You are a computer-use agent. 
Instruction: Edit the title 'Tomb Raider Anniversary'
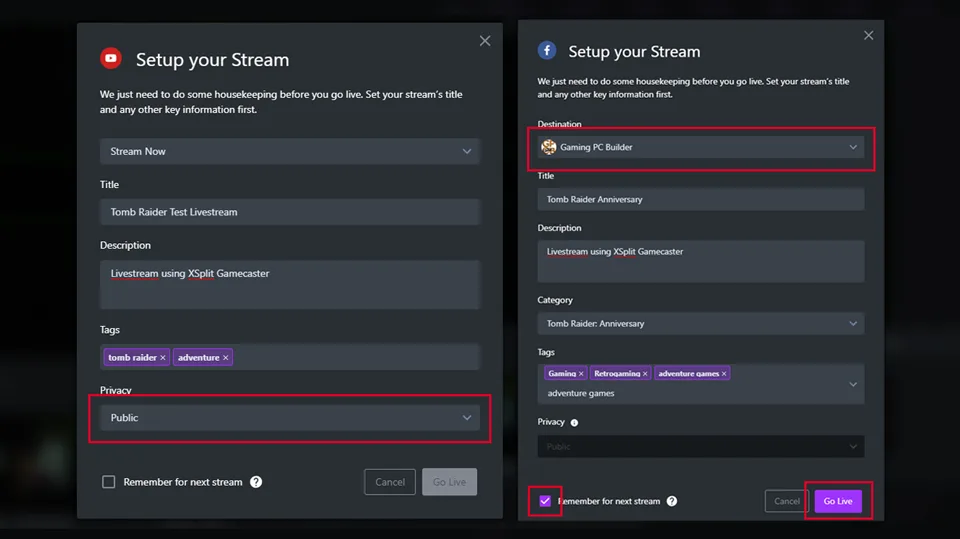[x=701, y=199]
